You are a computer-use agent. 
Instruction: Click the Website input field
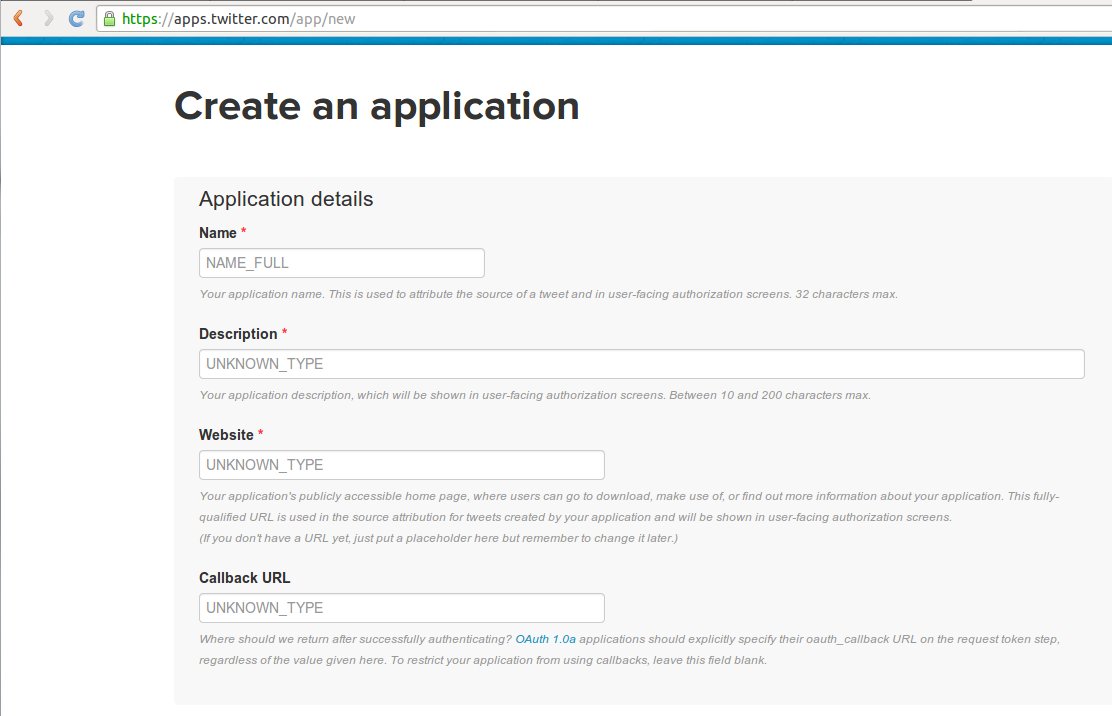point(402,465)
